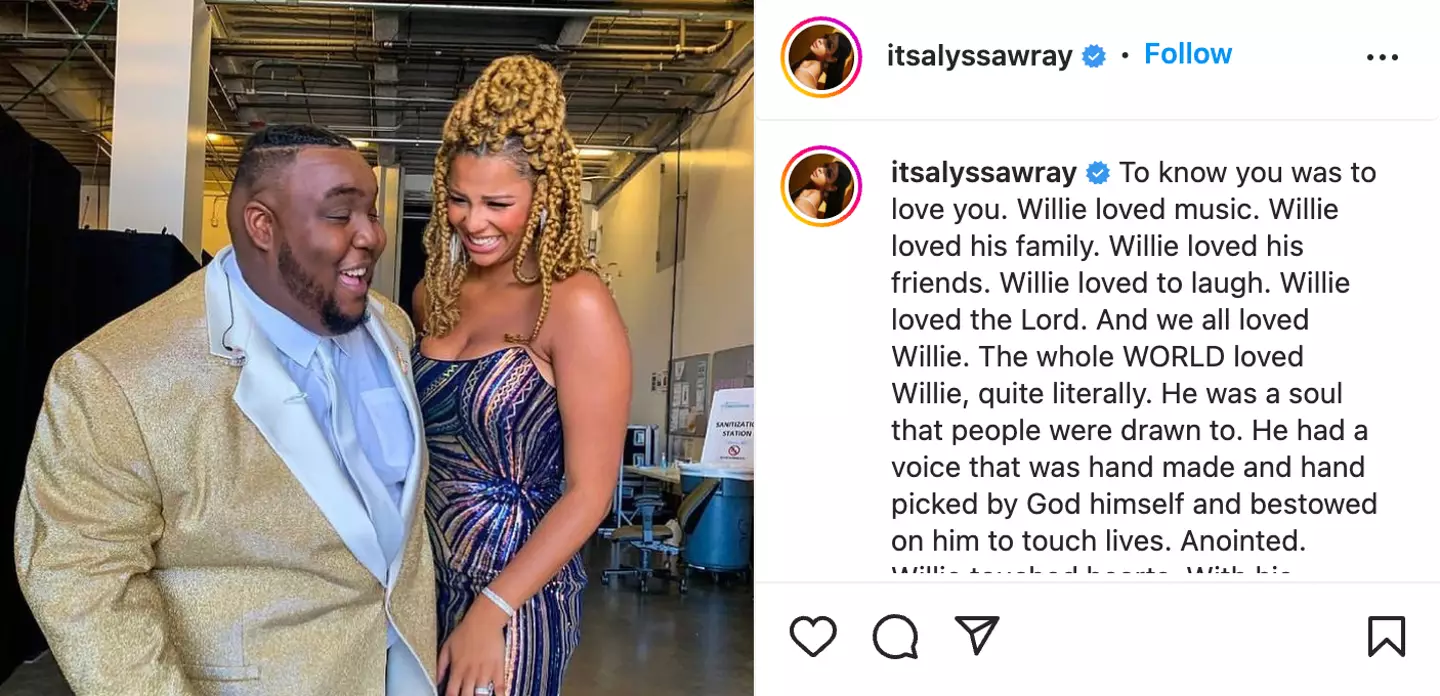Open itsalyssawray profile from caption username
Image resolution: width=1440 pixels, height=696 pixels.
[x=984, y=173]
